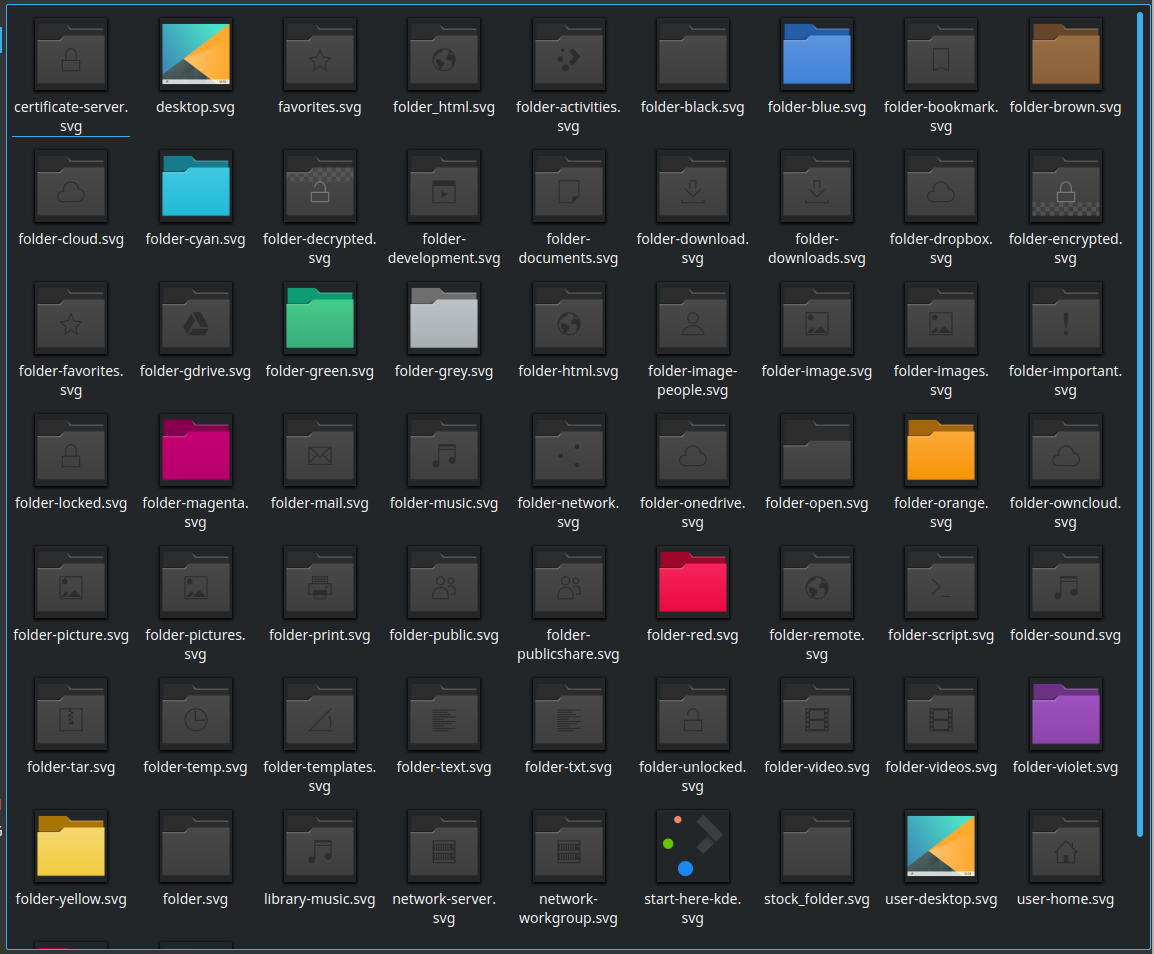Select folder-activities.svg icon
Image resolution: width=1154 pixels, height=954 pixels.
point(568,54)
